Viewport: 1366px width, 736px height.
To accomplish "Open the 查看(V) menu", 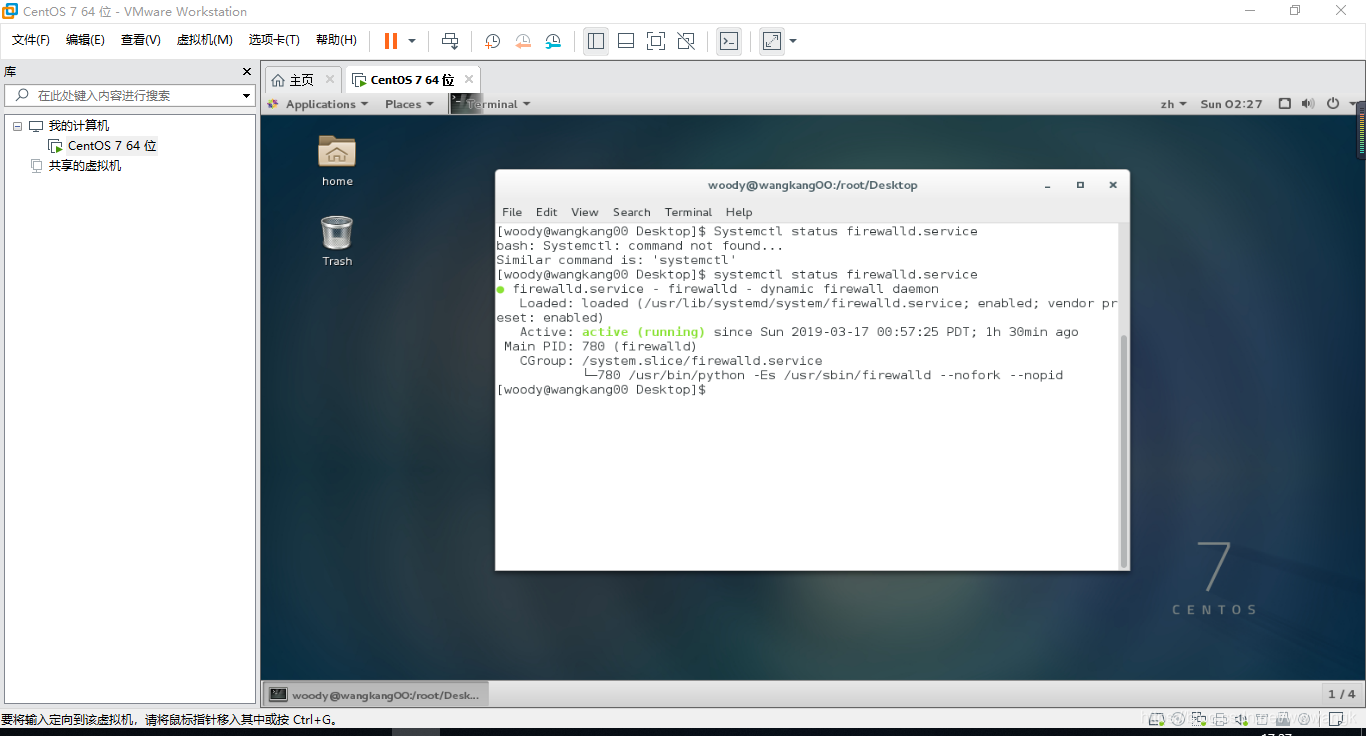I will pyautogui.click(x=141, y=40).
